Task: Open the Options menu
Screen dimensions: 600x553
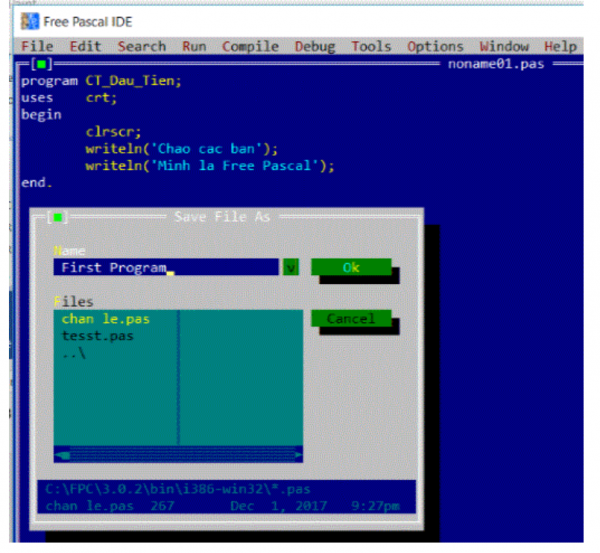Action: click(x=435, y=47)
